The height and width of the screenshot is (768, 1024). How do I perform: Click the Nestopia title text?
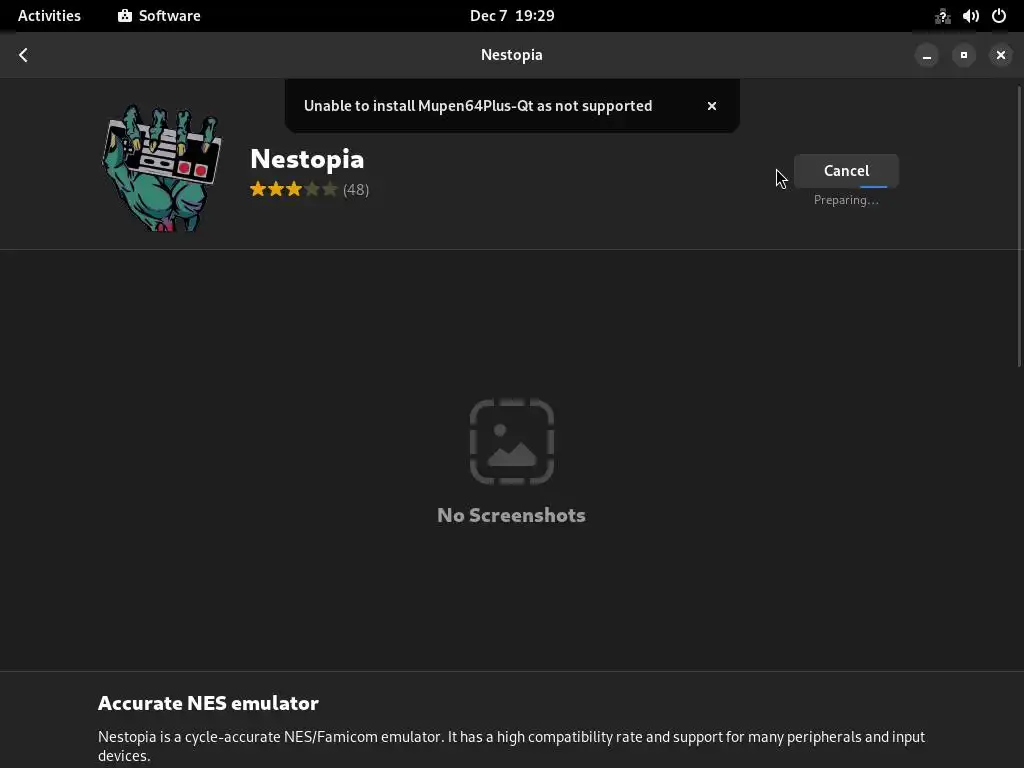[x=307, y=159]
